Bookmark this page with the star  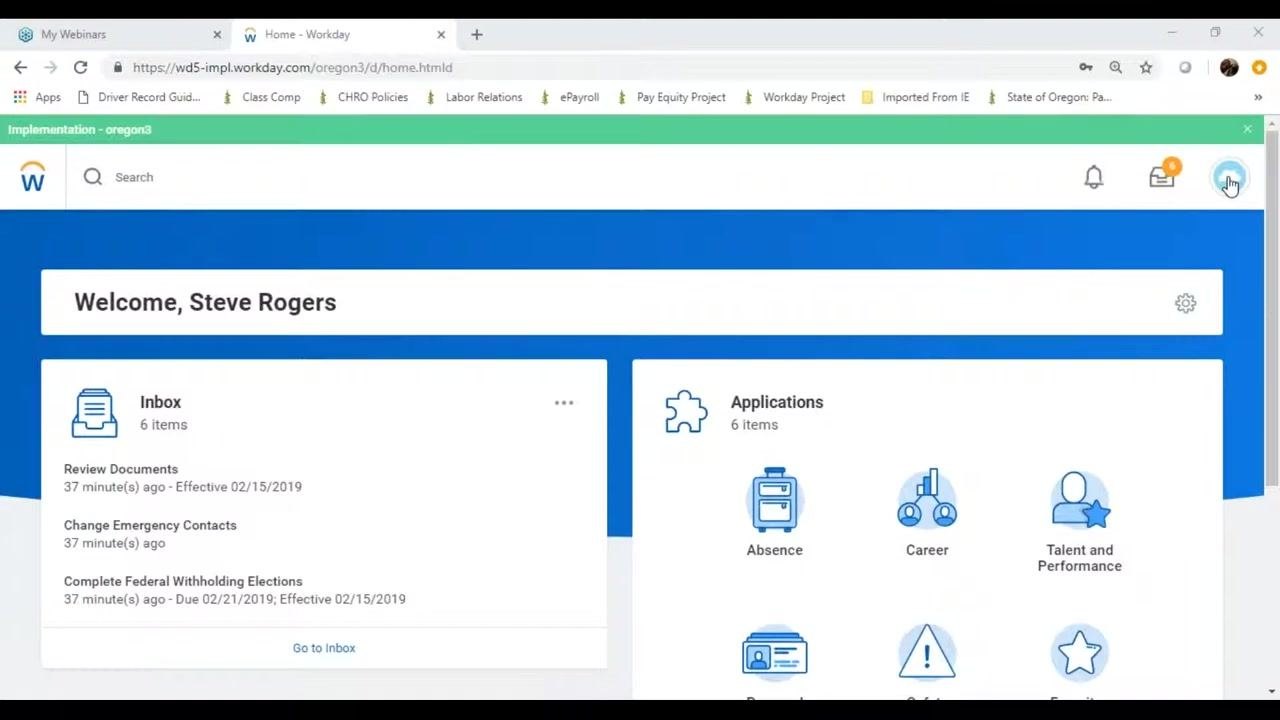point(1146,67)
